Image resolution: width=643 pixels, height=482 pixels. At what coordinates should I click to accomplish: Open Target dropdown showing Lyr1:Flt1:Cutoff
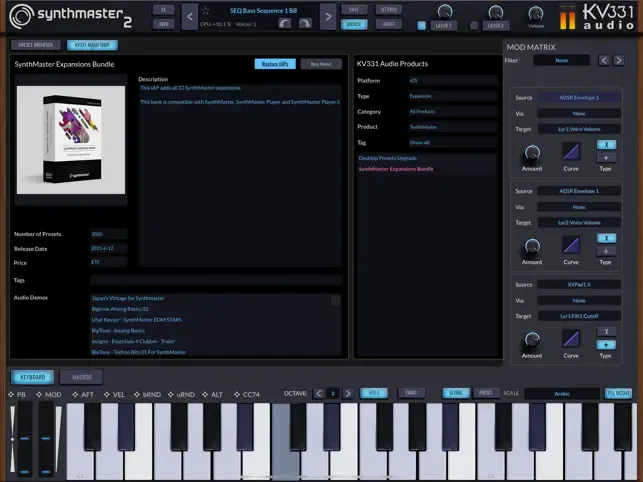click(x=579, y=316)
